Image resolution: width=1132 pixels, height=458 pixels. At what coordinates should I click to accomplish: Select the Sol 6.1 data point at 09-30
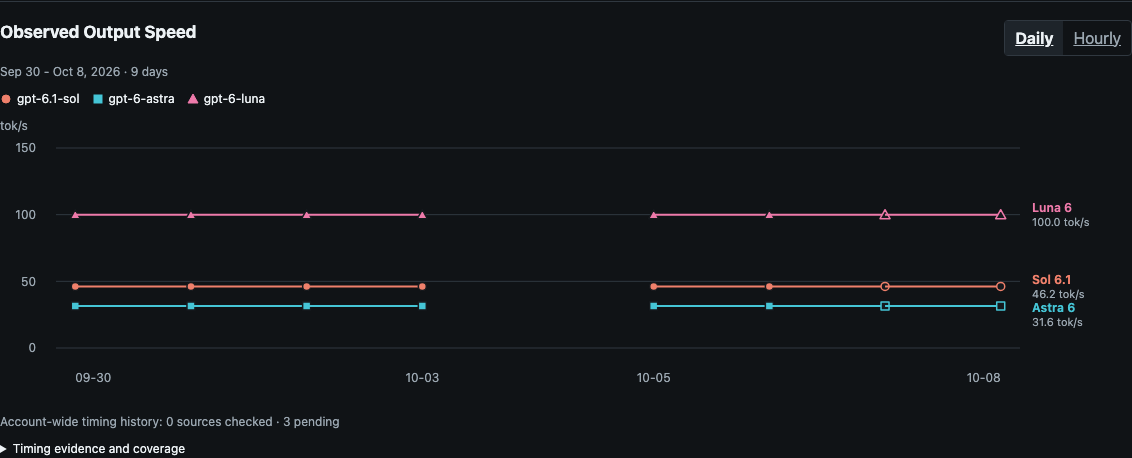click(75, 287)
